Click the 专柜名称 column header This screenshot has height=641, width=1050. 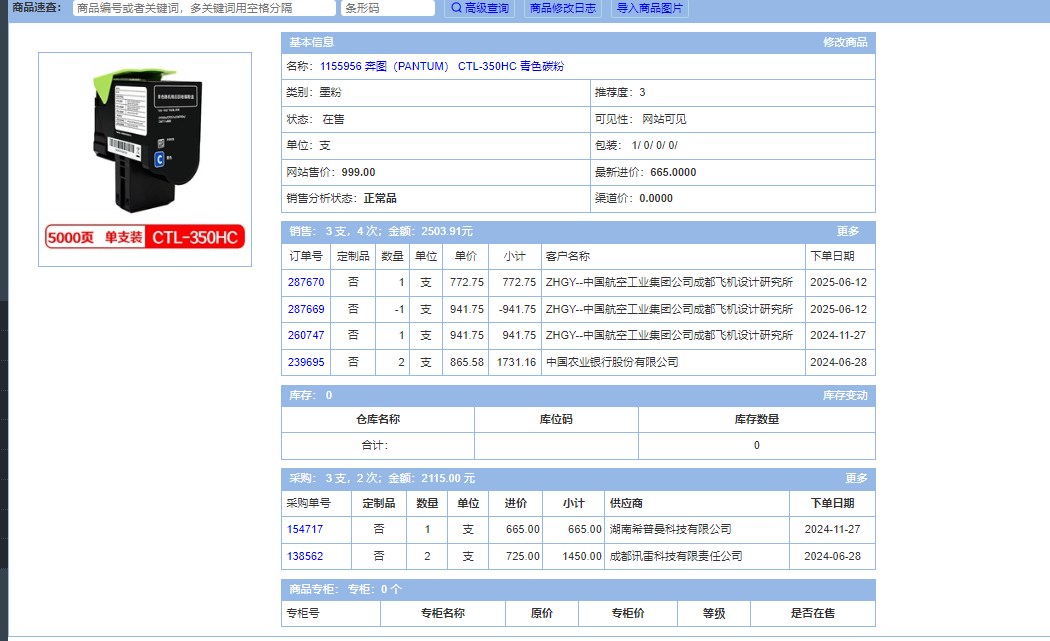[x=443, y=613]
